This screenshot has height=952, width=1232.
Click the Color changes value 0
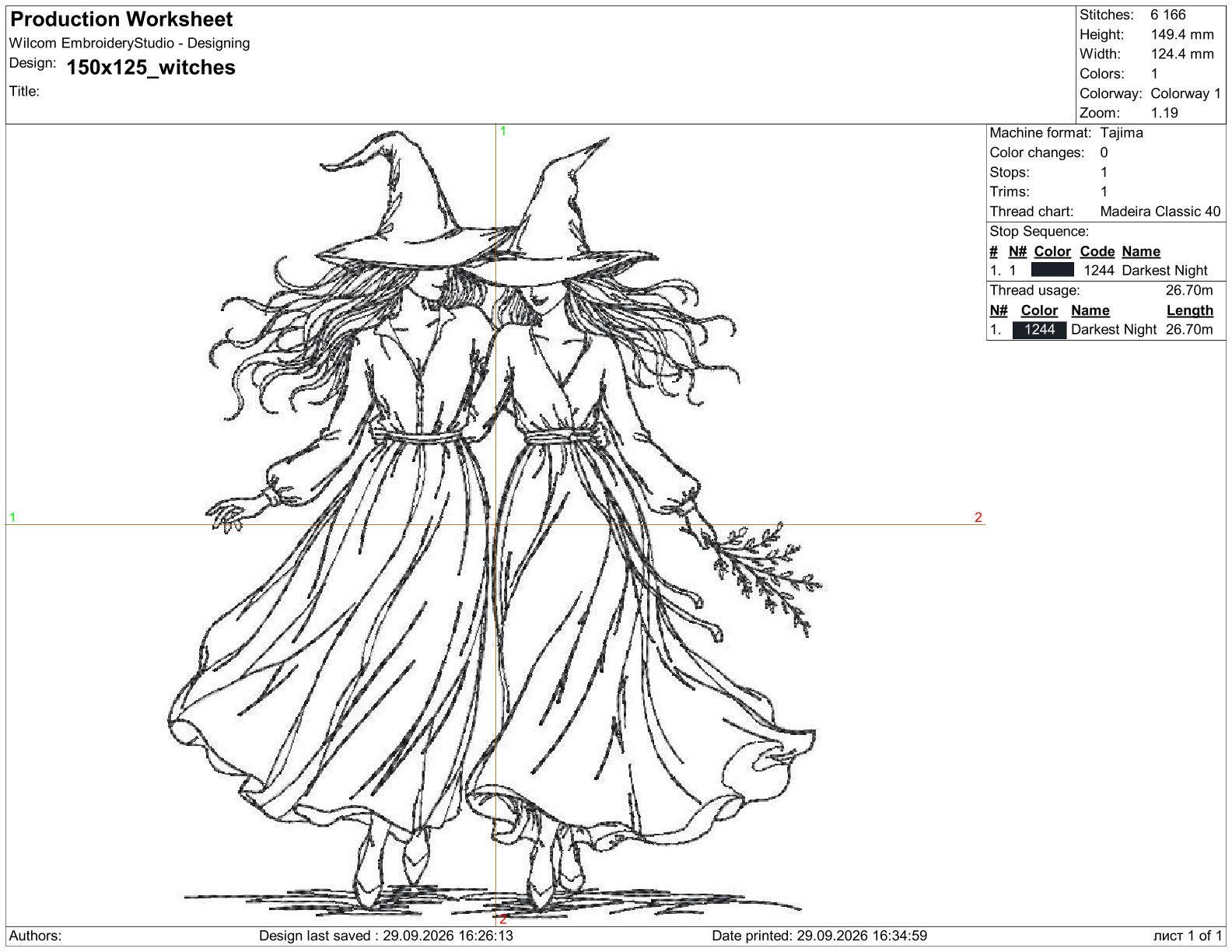(x=1104, y=152)
